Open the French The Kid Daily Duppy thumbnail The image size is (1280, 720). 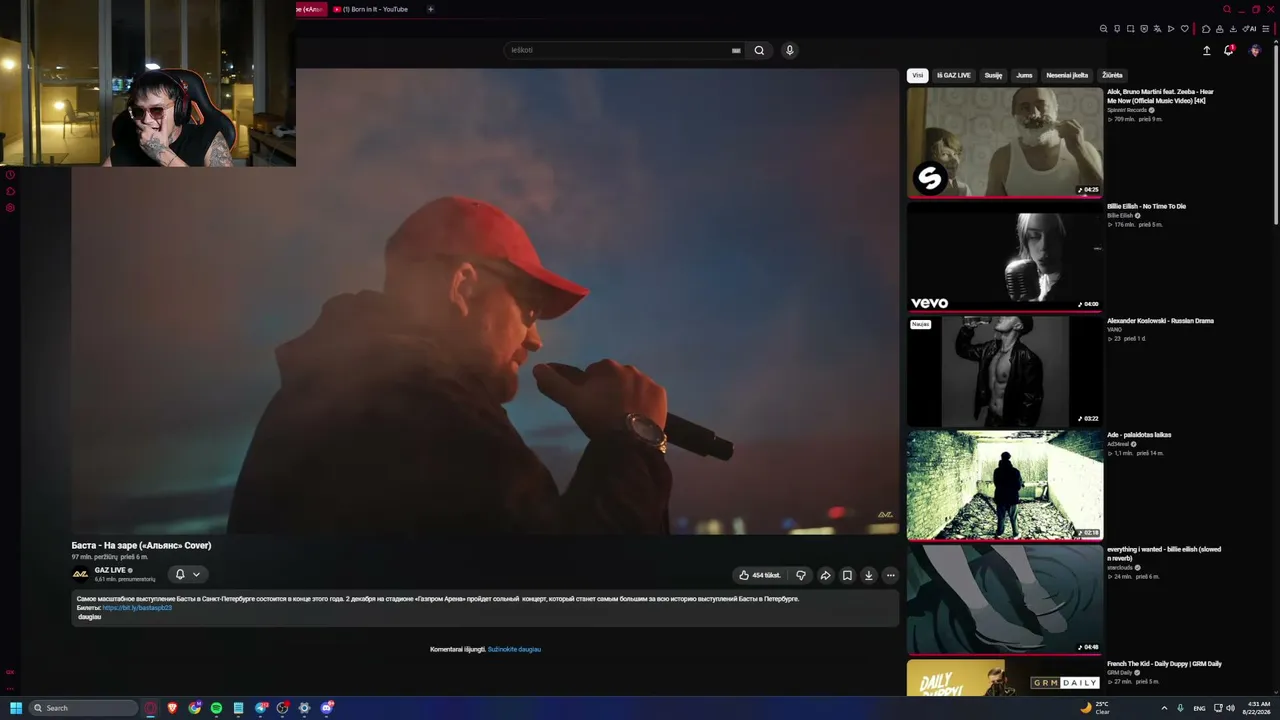coord(1005,678)
